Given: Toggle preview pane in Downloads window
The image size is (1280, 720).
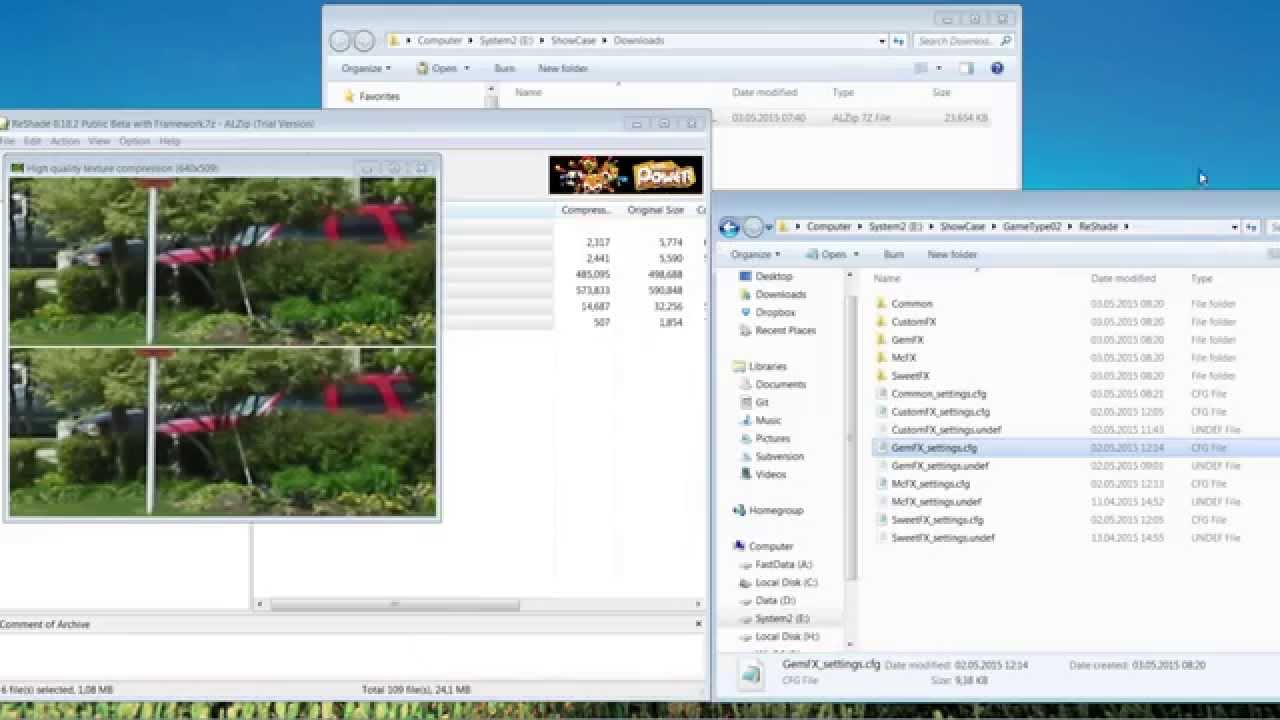Looking at the screenshot, I should tap(966, 69).
